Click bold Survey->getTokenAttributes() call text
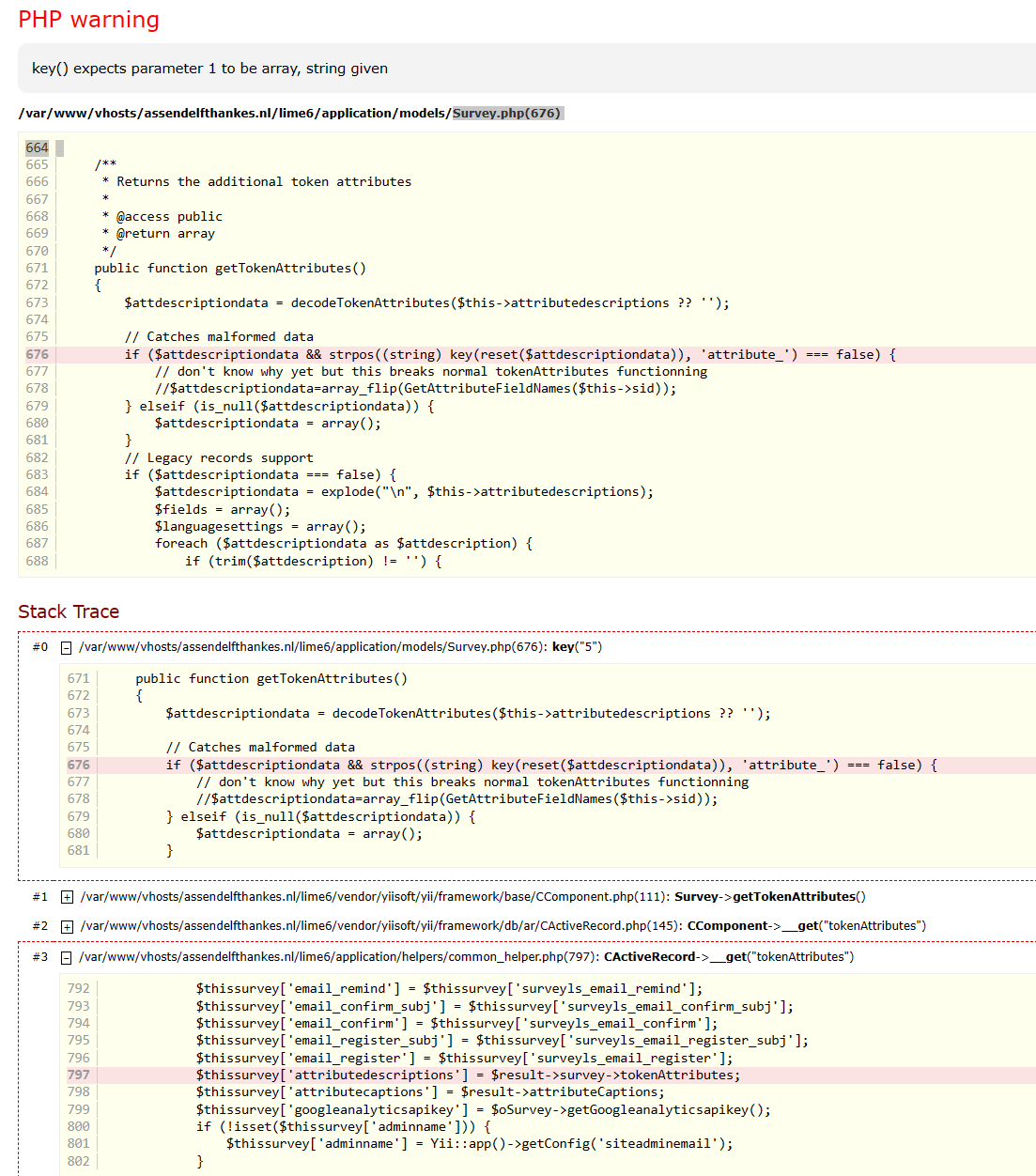Image resolution: width=1036 pixels, height=1176 pixels. coord(769,897)
